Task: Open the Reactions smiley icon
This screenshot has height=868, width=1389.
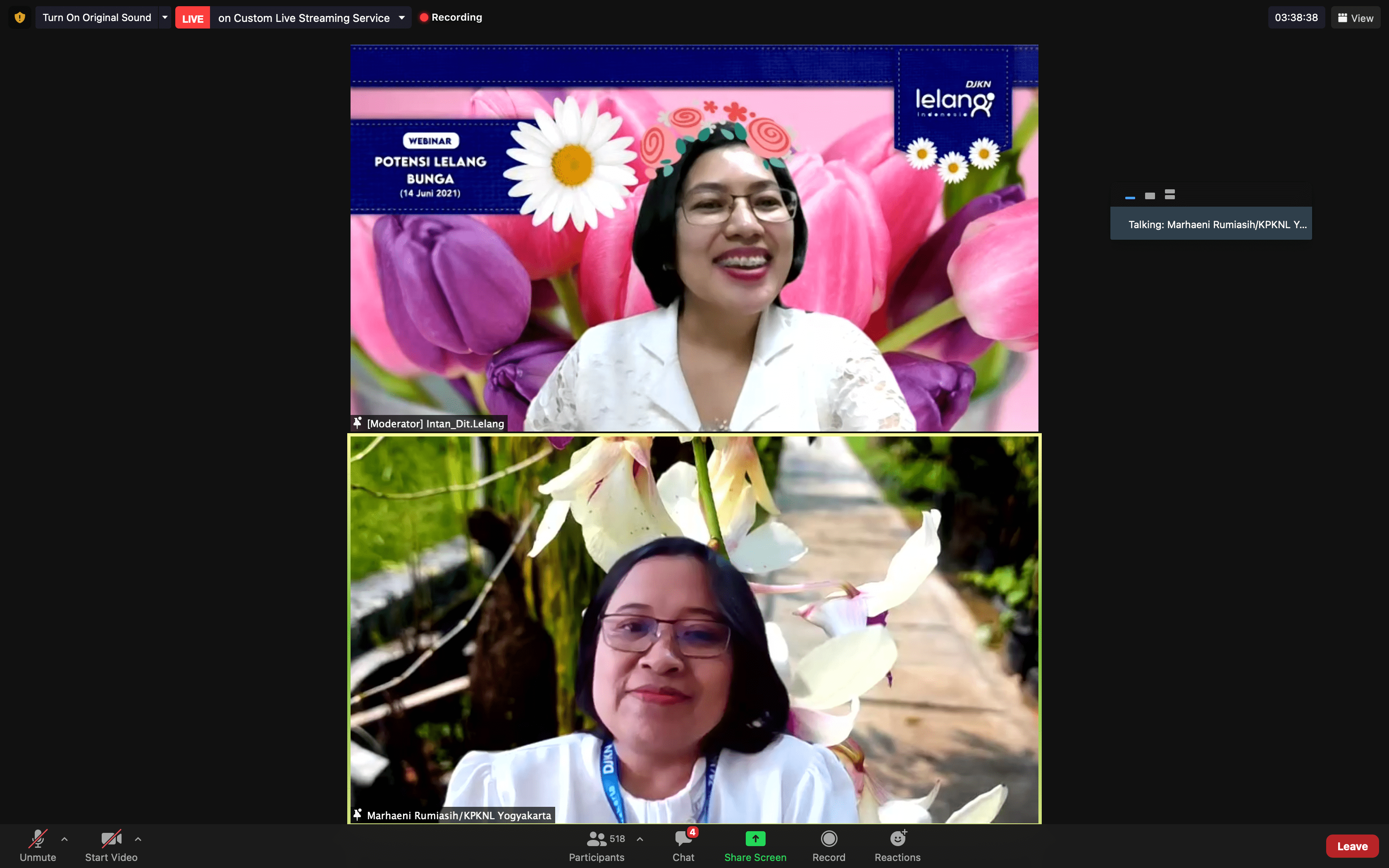Action: point(897,839)
